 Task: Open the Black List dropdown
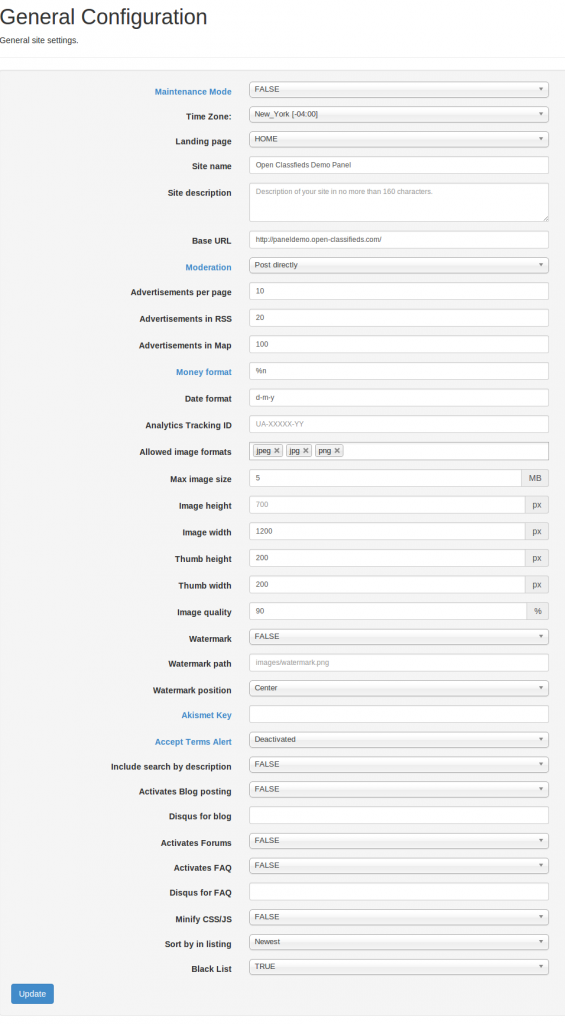tap(398, 966)
